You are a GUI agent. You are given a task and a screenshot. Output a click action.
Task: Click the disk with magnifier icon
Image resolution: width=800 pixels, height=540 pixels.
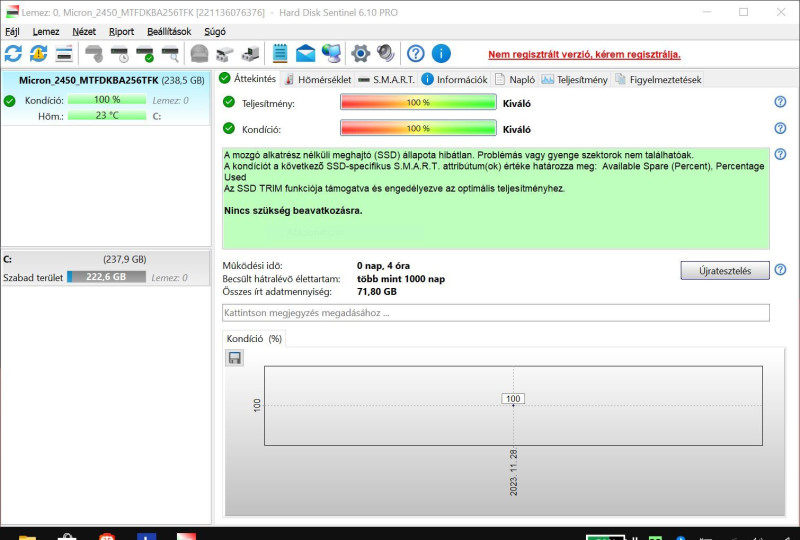click(x=170, y=53)
